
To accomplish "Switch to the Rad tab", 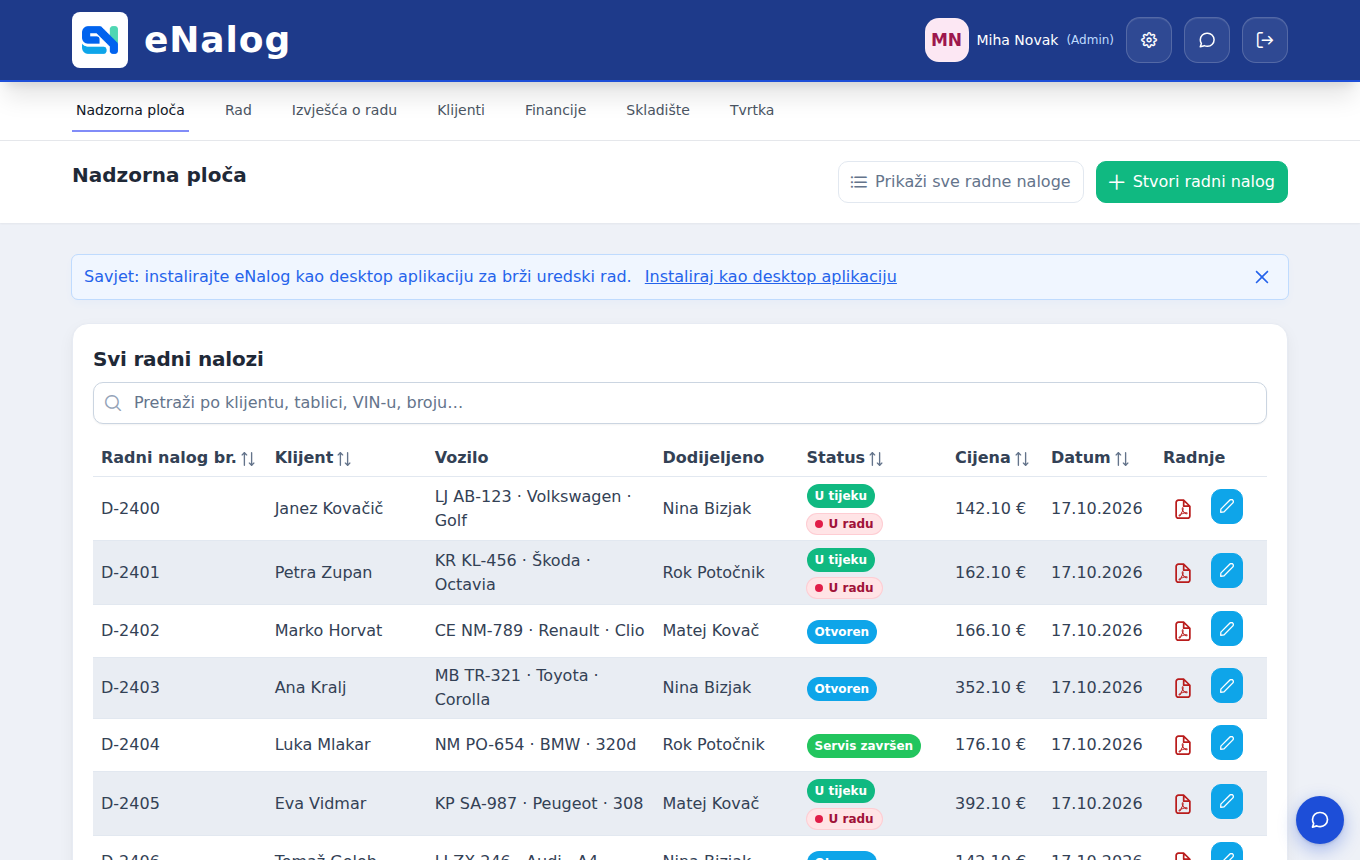I will pyautogui.click(x=238, y=110).
